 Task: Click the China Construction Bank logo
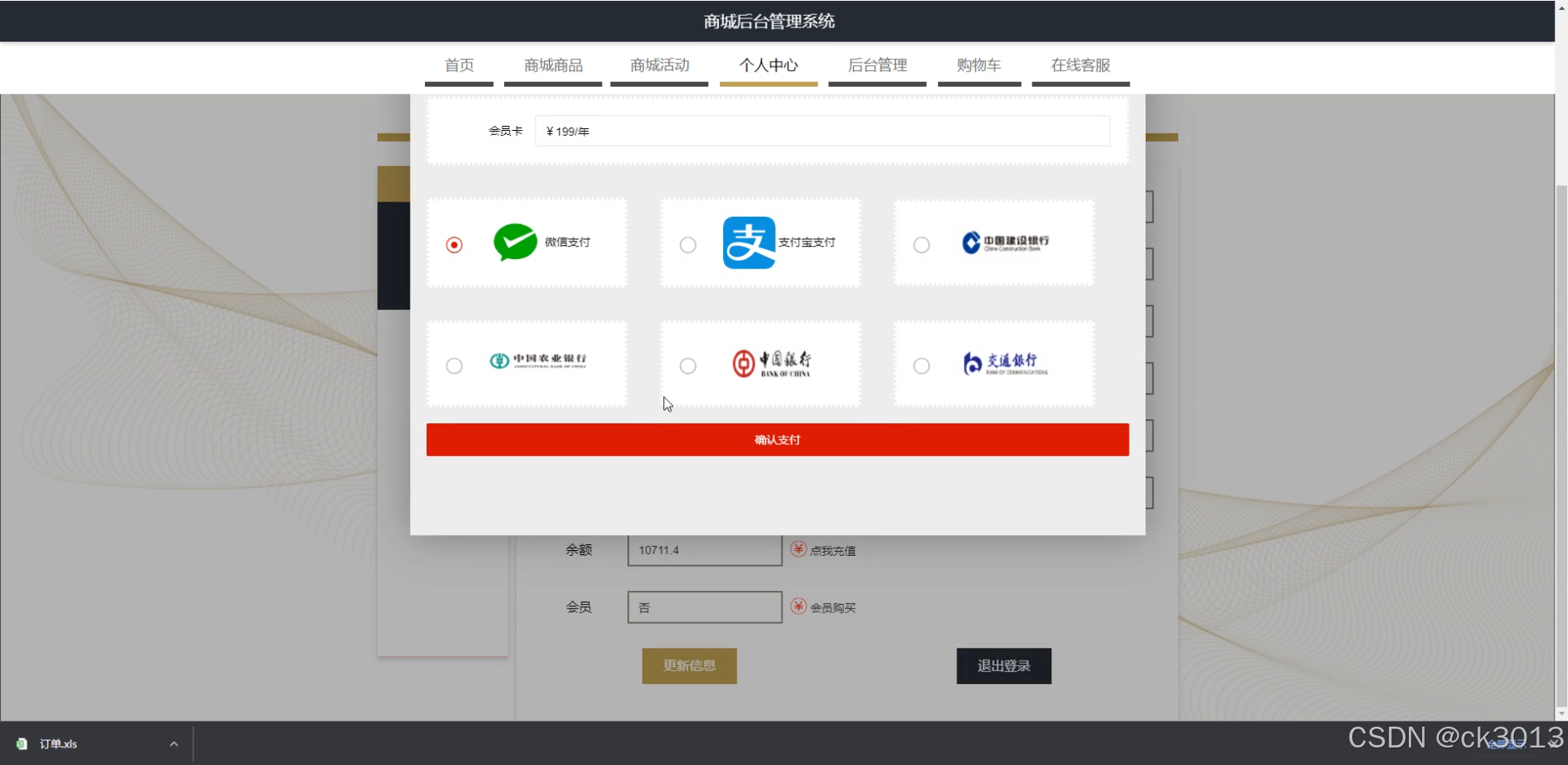coord(1006,242)
